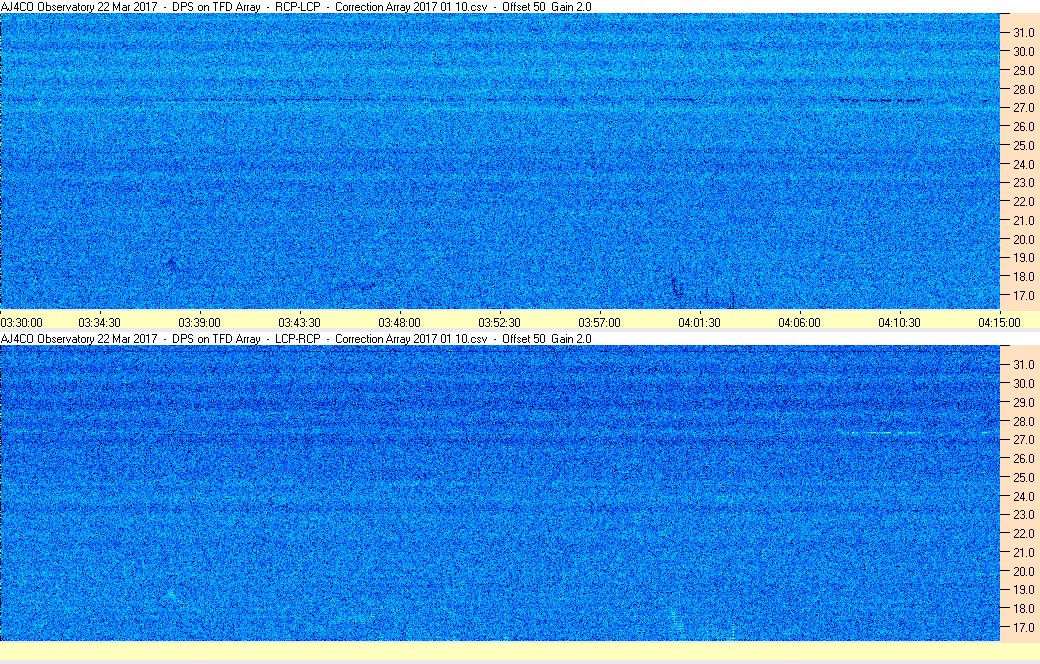Click the 03:39:00 time label
The height and width of the screenshot is (664, 1040).
[199, 322]
